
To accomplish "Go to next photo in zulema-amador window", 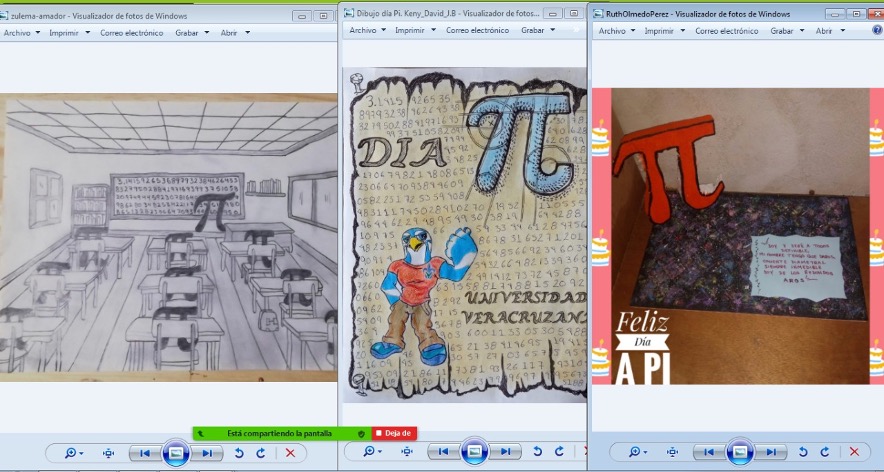I will (206, 453).
